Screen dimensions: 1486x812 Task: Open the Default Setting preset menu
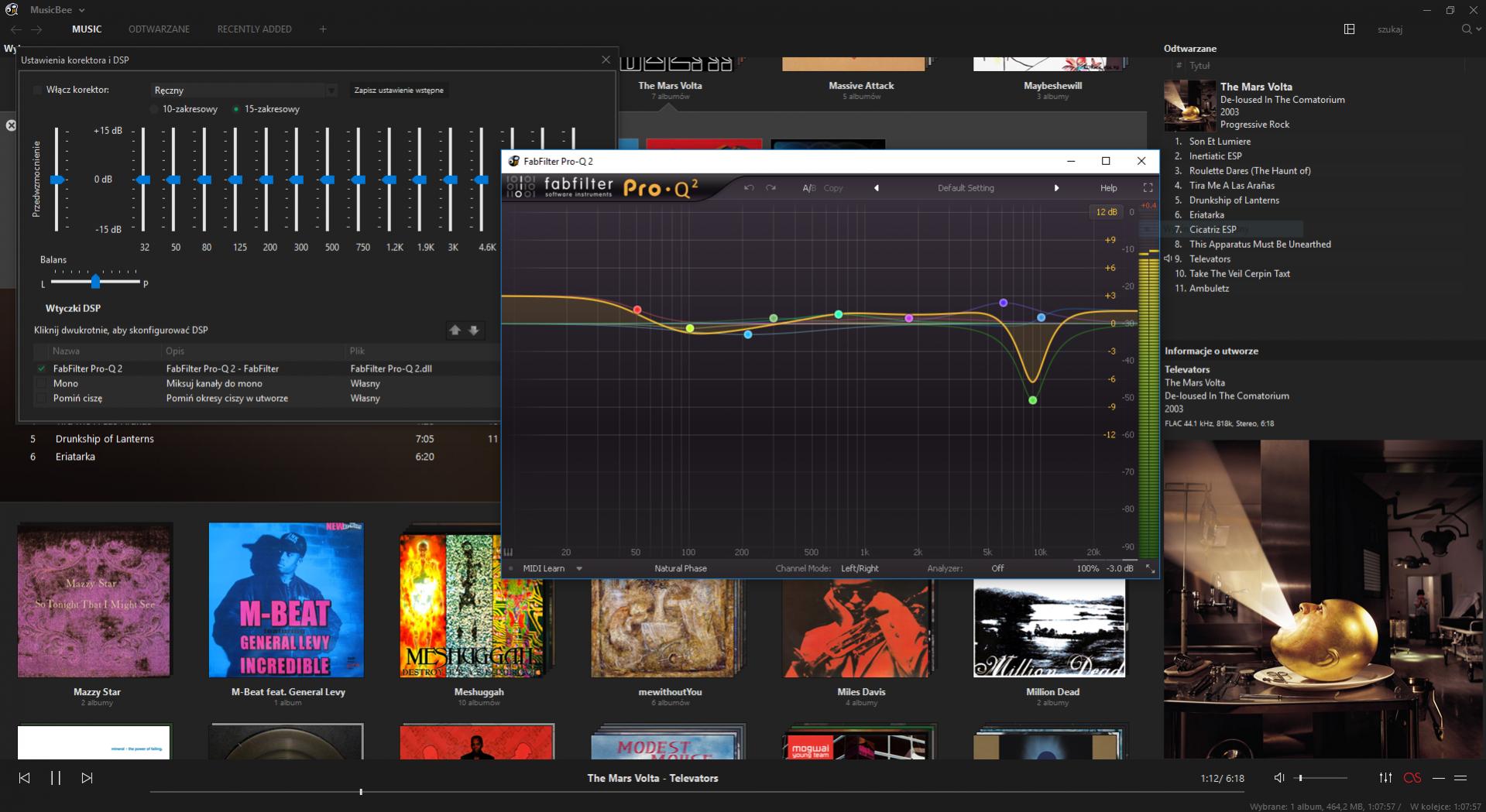tap(966, 188)
